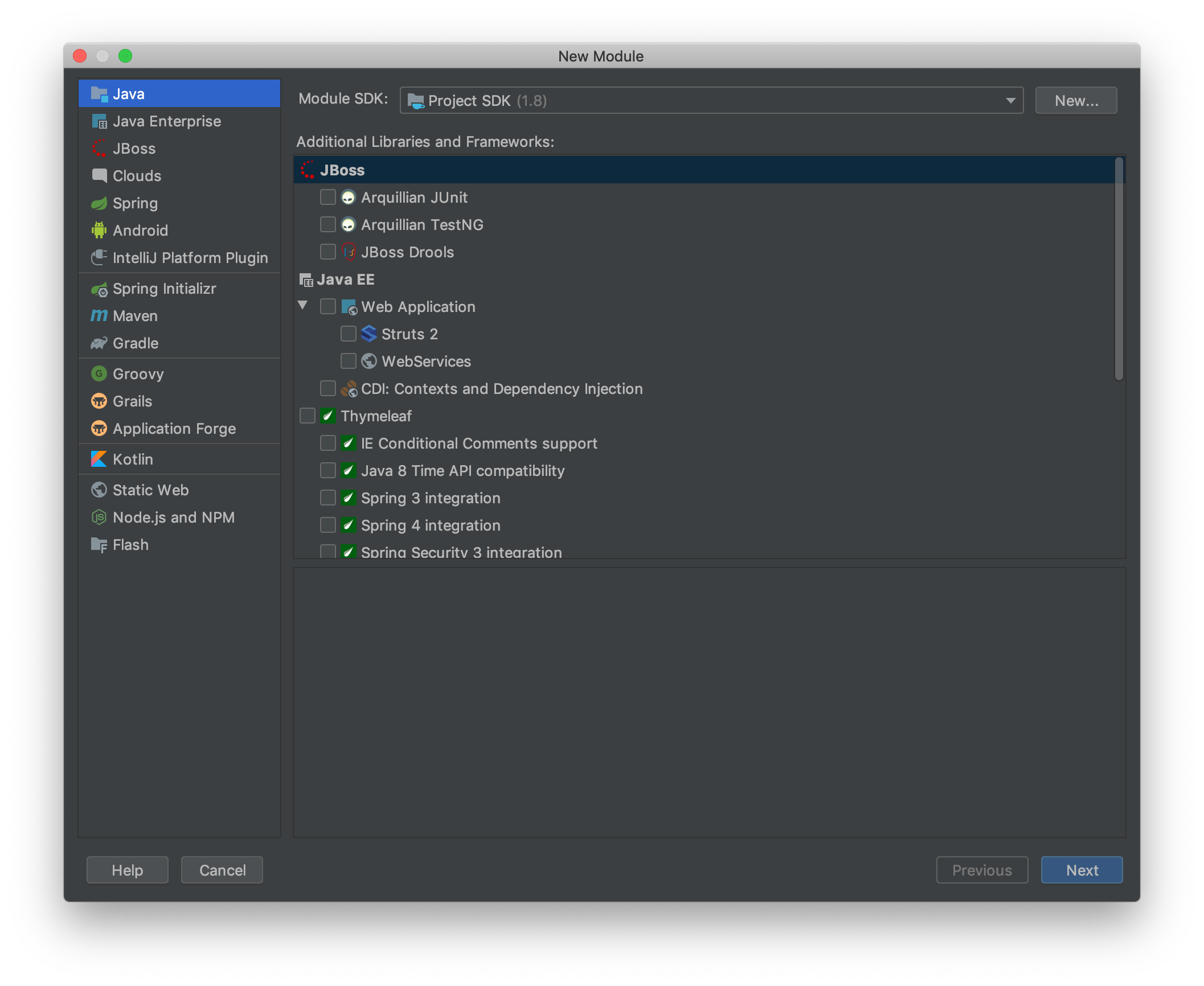Select Spring Initializr module type
1204x986 pixels.
pyautogui.click(x=164, y=289)
